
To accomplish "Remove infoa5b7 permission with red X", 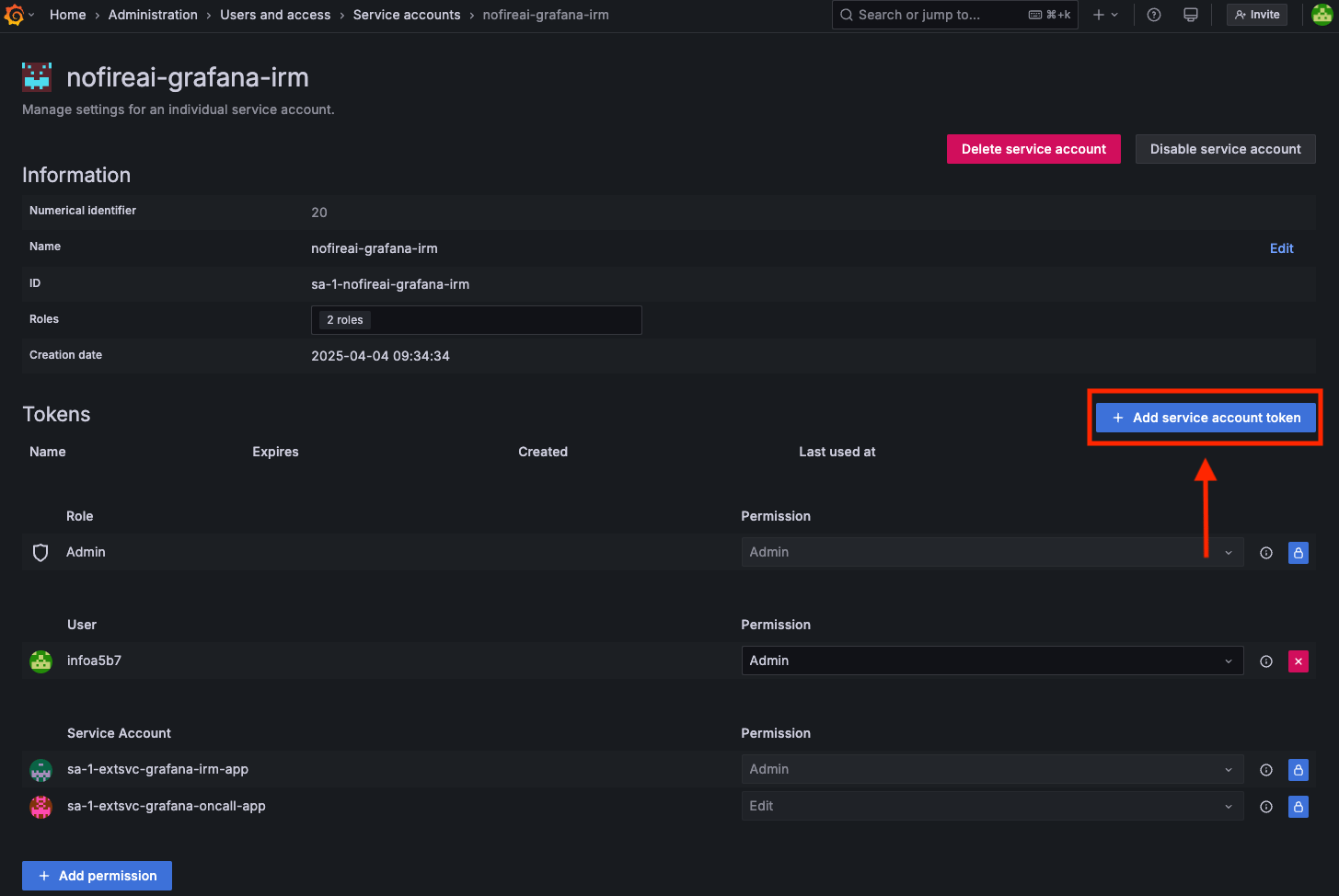I will click(1299, 661).
